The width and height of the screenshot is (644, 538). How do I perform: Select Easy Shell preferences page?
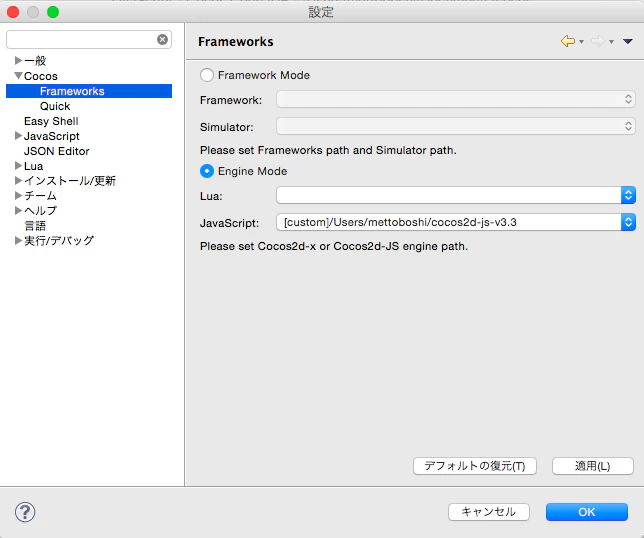[x=51, y=121]
